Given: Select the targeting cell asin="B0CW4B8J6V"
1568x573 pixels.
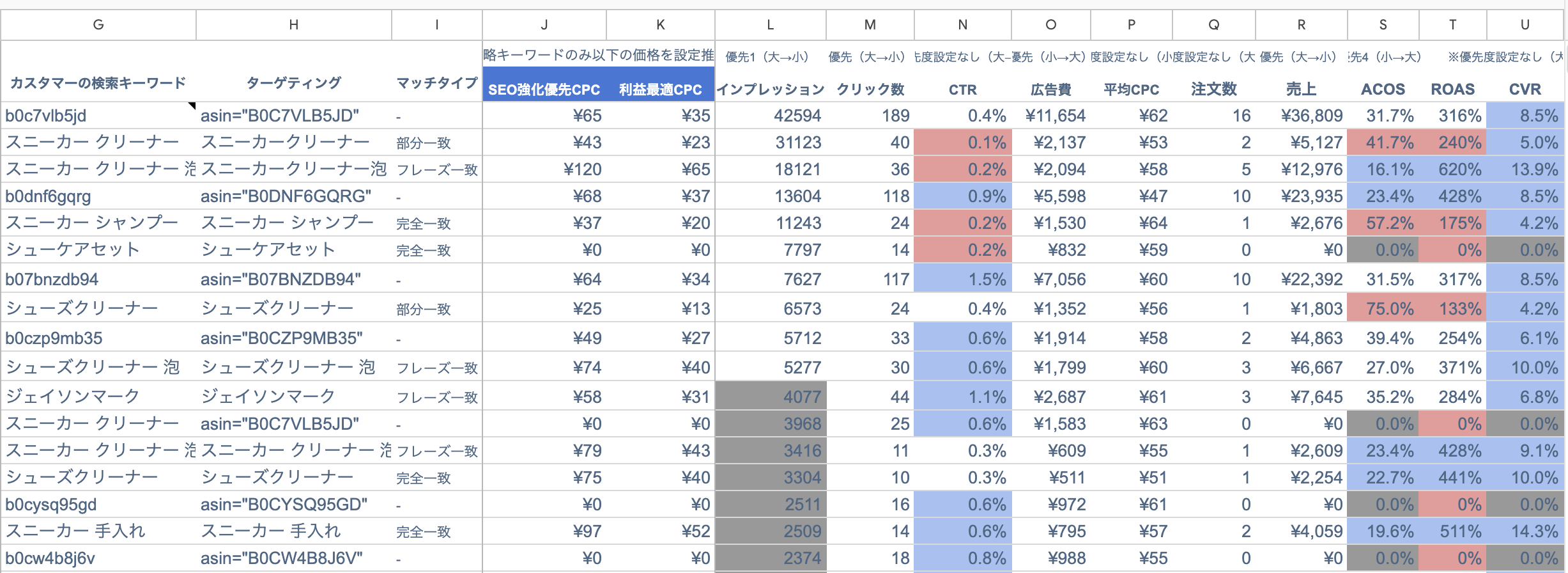Looking at the screenshot, I should [294, 558].
